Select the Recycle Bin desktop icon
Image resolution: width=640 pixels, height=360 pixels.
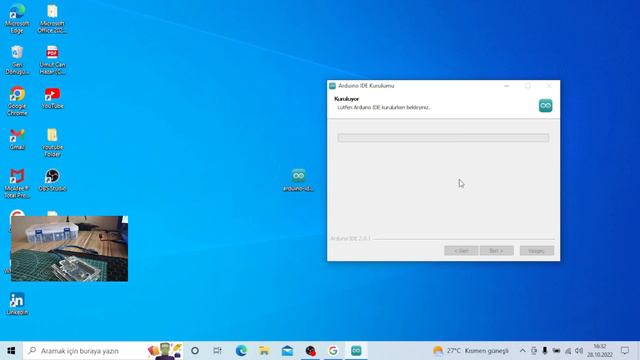(x=17, y=60)
